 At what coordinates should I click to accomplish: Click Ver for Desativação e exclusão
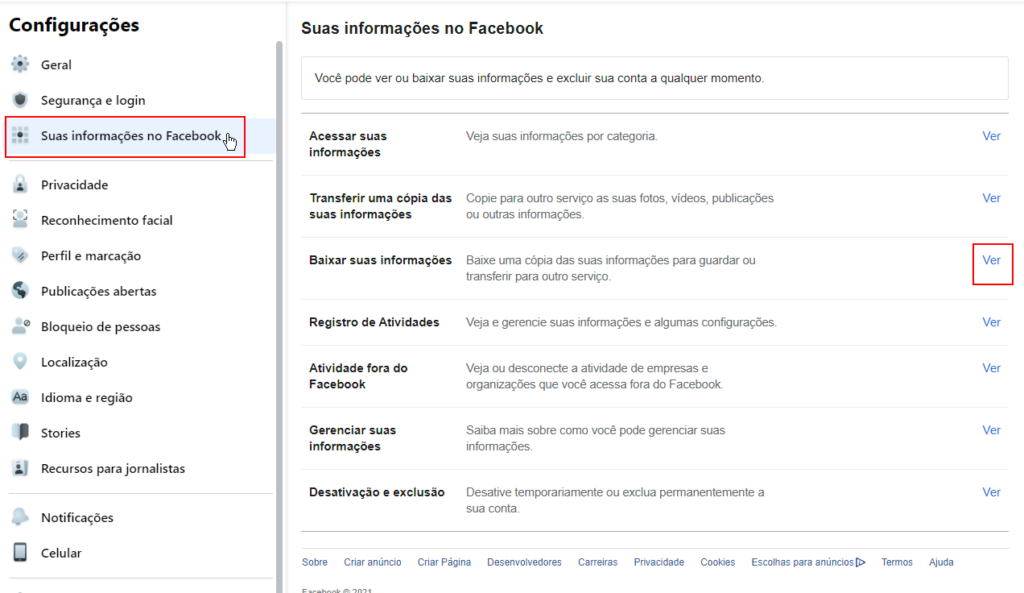[x=991, y=492]
